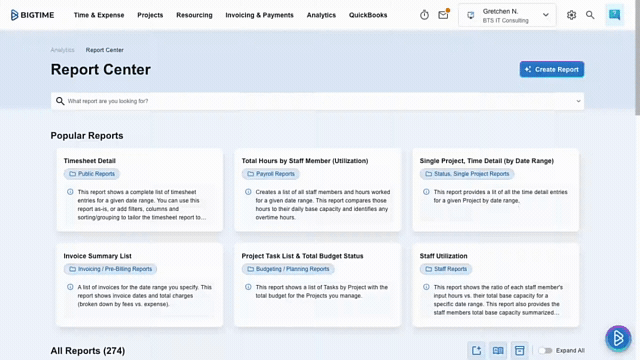
Task: Click the archive icon beside All Reports
Action: click(520, 350)
